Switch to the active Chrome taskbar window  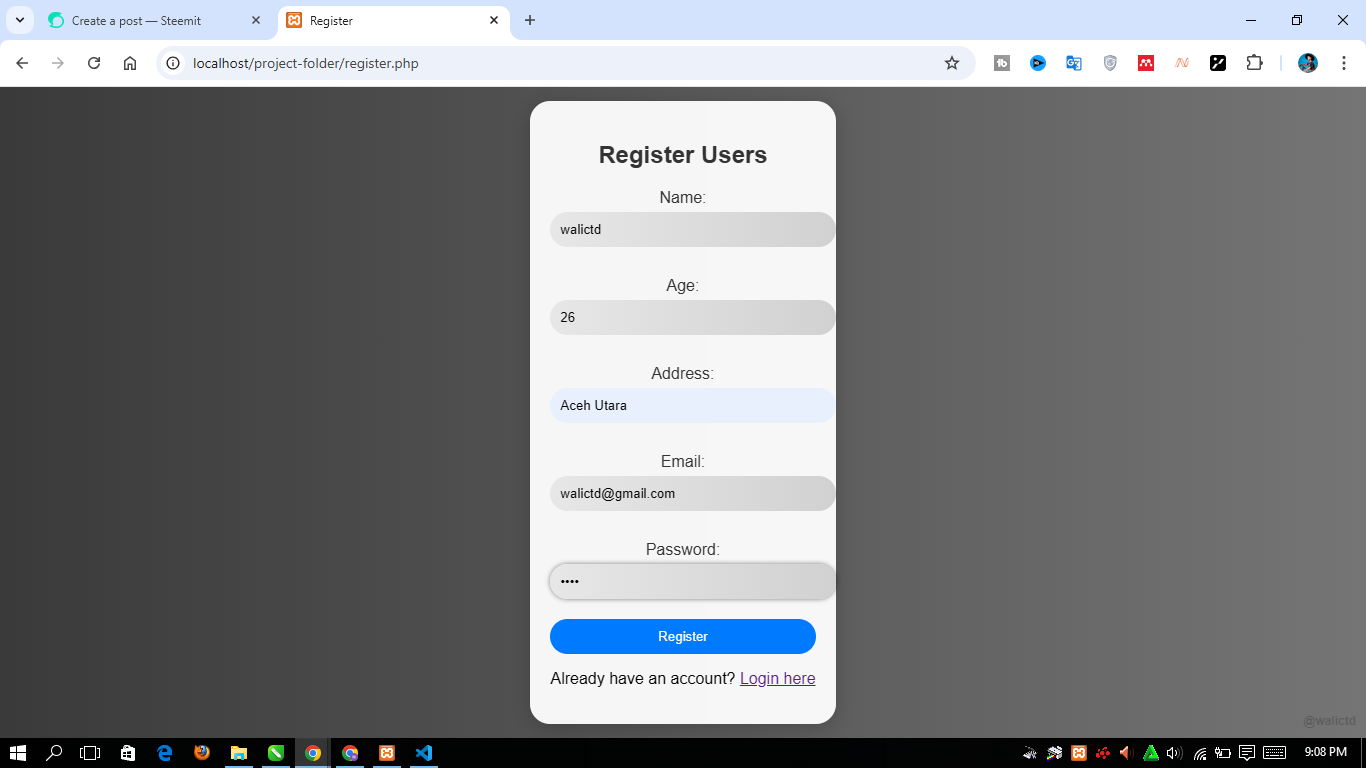click(x=313, y=753)
